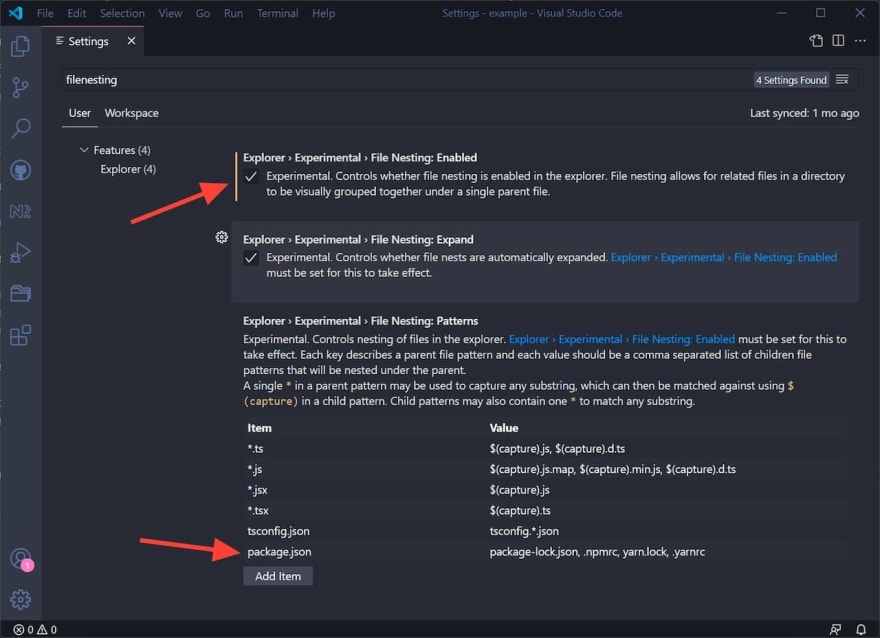This screenshot has height=638, width=880.
Task: Click the Split Editor icon
Action: point(838,40)
